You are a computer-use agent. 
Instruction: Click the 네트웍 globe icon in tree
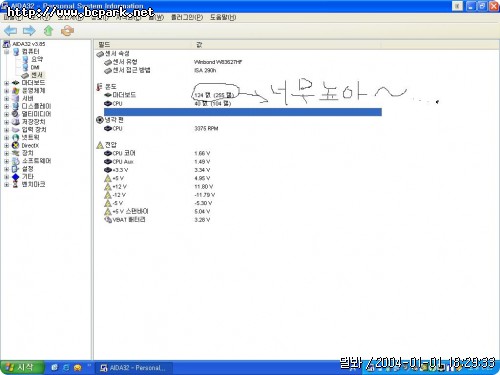[16, 137]
